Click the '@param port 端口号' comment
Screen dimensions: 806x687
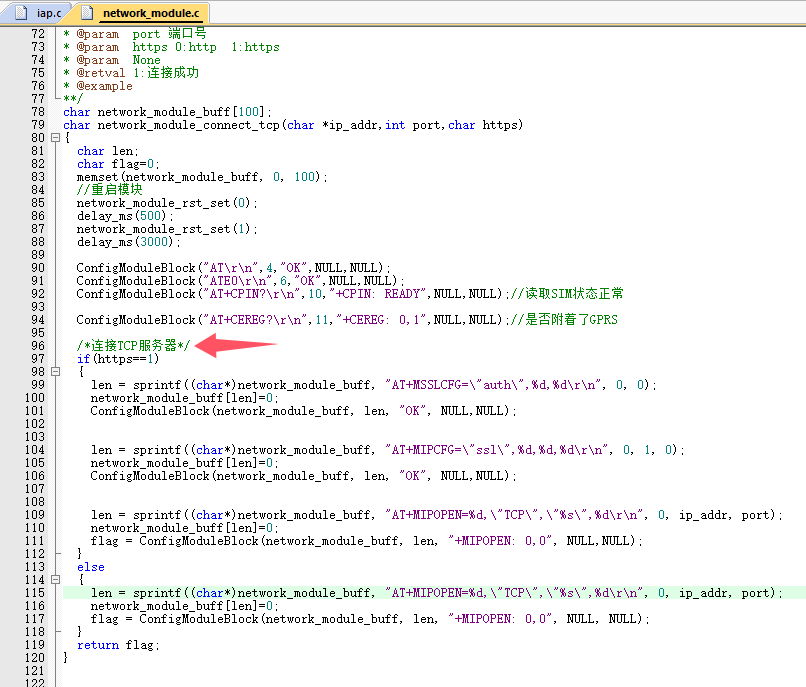(x=135, y=34)
